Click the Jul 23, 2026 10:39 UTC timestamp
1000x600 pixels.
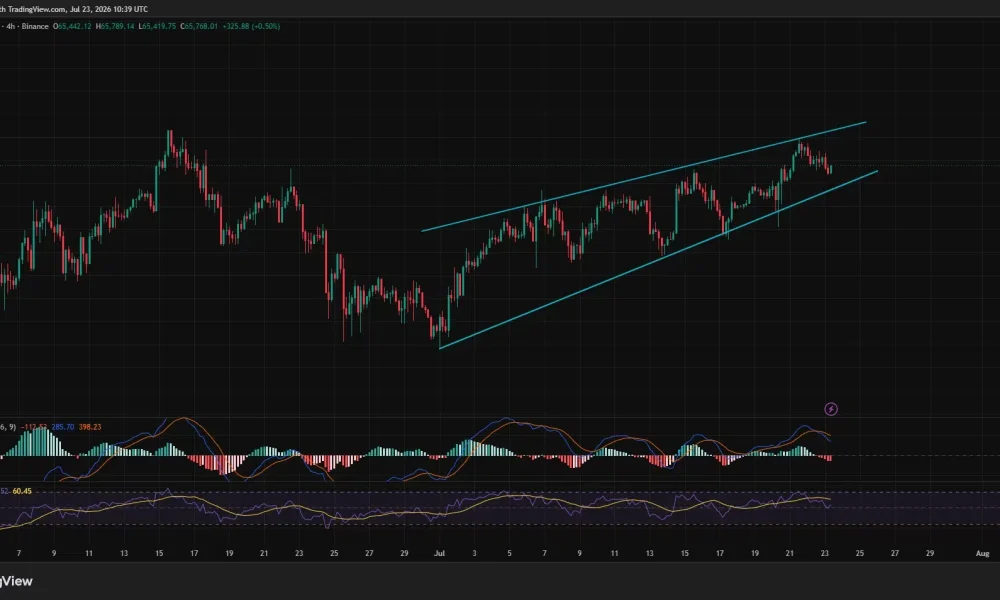[x=109, y=9]
